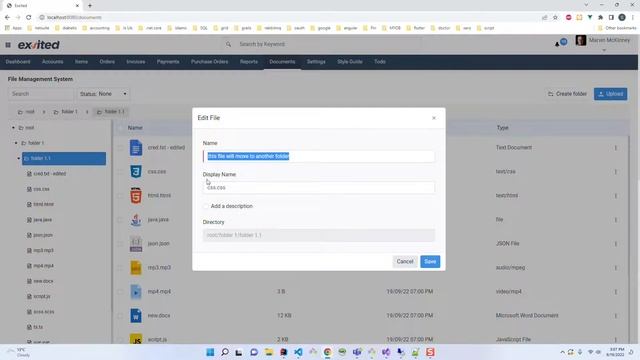Click the CSS3 icon for css.css
Viewport: 640px width, 360px height.
136,171
